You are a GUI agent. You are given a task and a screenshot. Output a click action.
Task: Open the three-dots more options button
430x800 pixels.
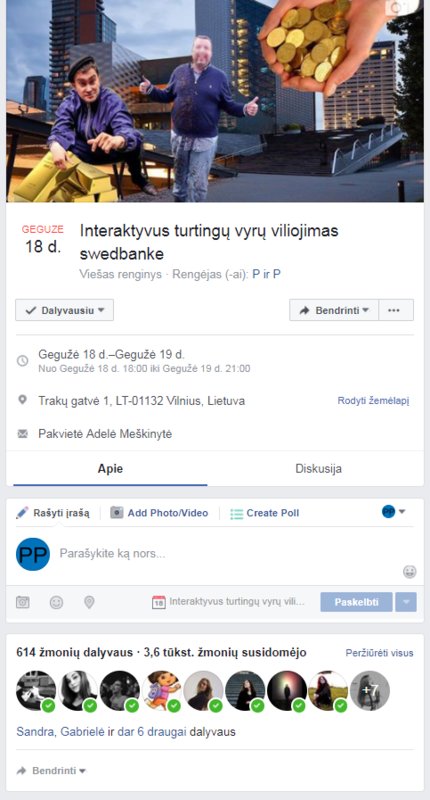[x=394, y=310]
